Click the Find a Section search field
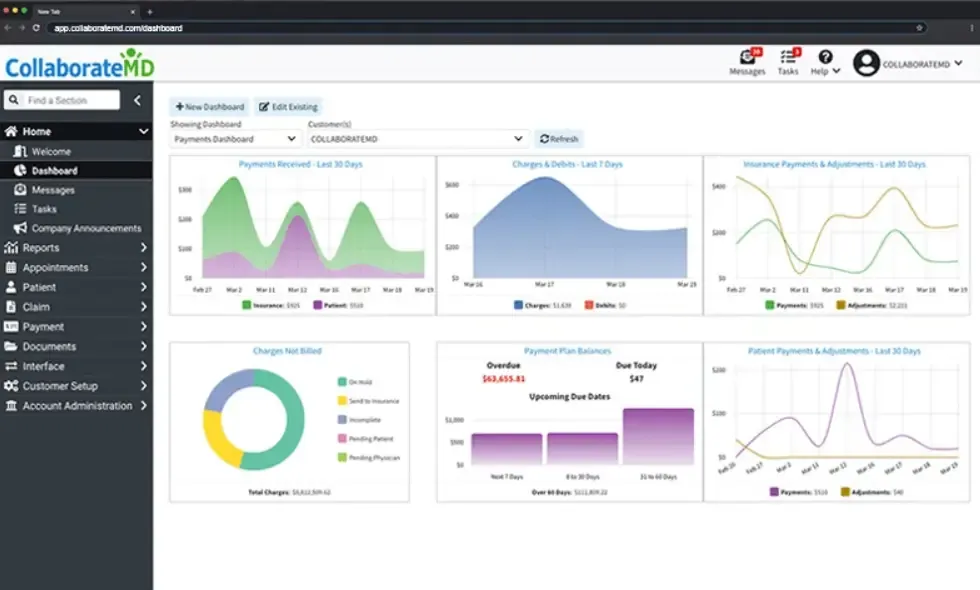This screenshot has width=980, height=590. [x=62, y=100]
